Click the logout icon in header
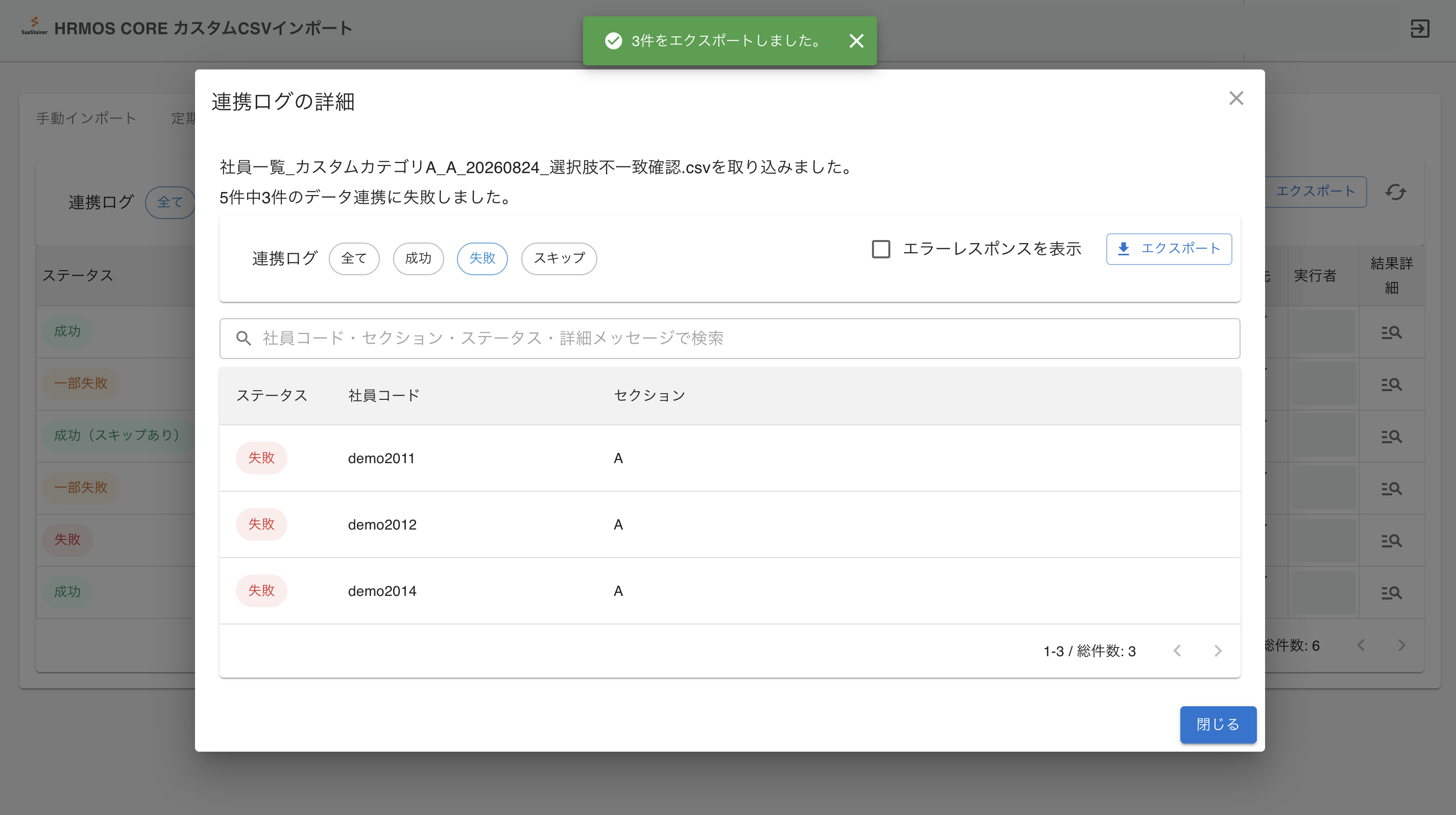Screen dimensions: 1456x815 click(1420, 28)
